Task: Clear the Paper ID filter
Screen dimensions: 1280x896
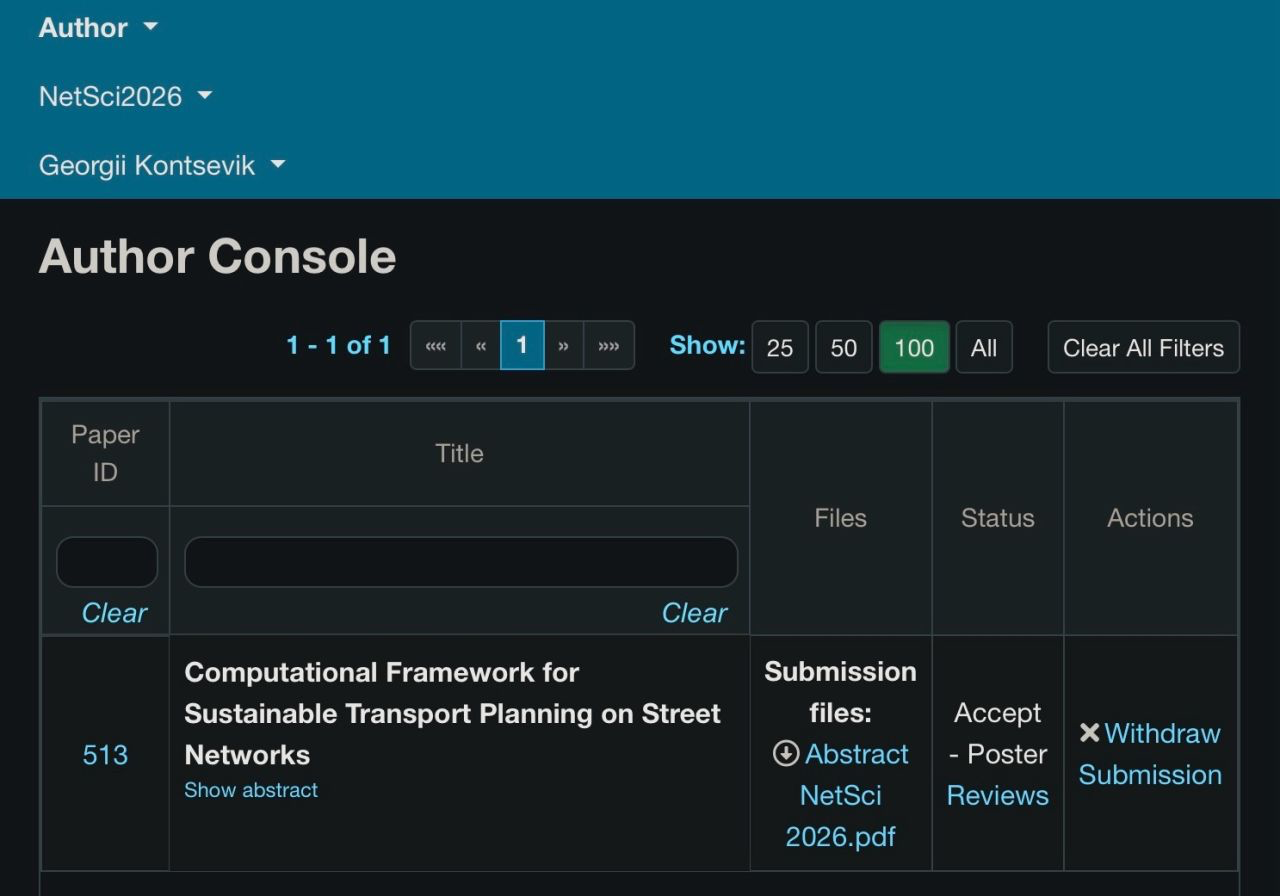Action: point(114,613)
